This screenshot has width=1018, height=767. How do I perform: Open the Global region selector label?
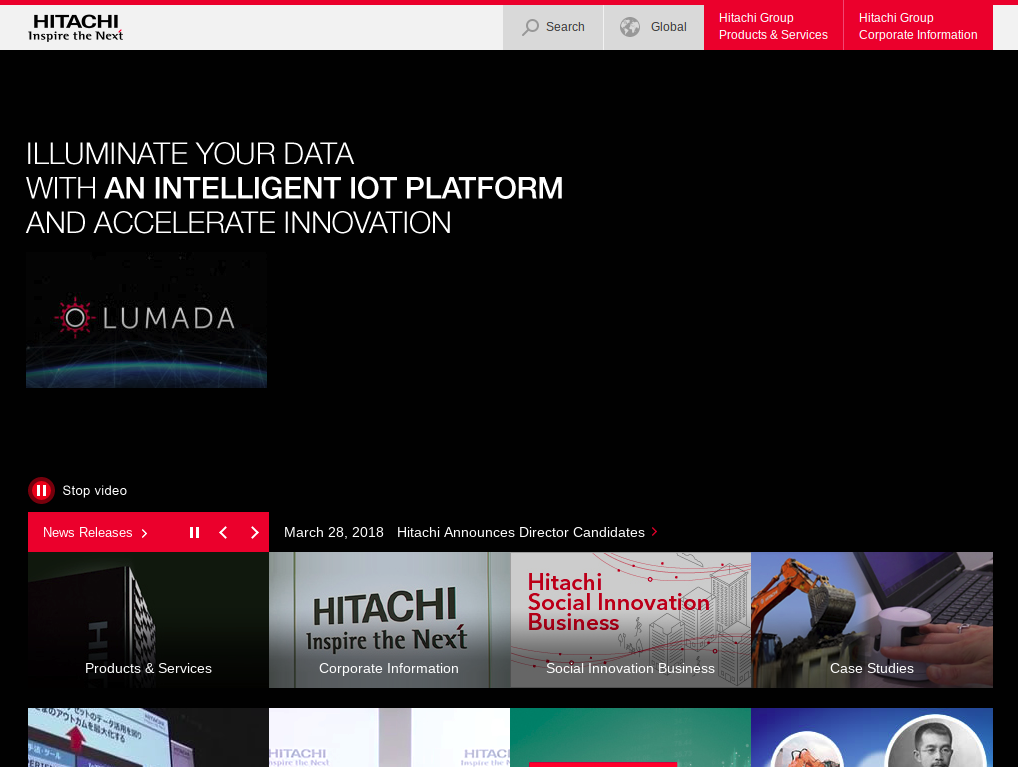coord(669,27)
